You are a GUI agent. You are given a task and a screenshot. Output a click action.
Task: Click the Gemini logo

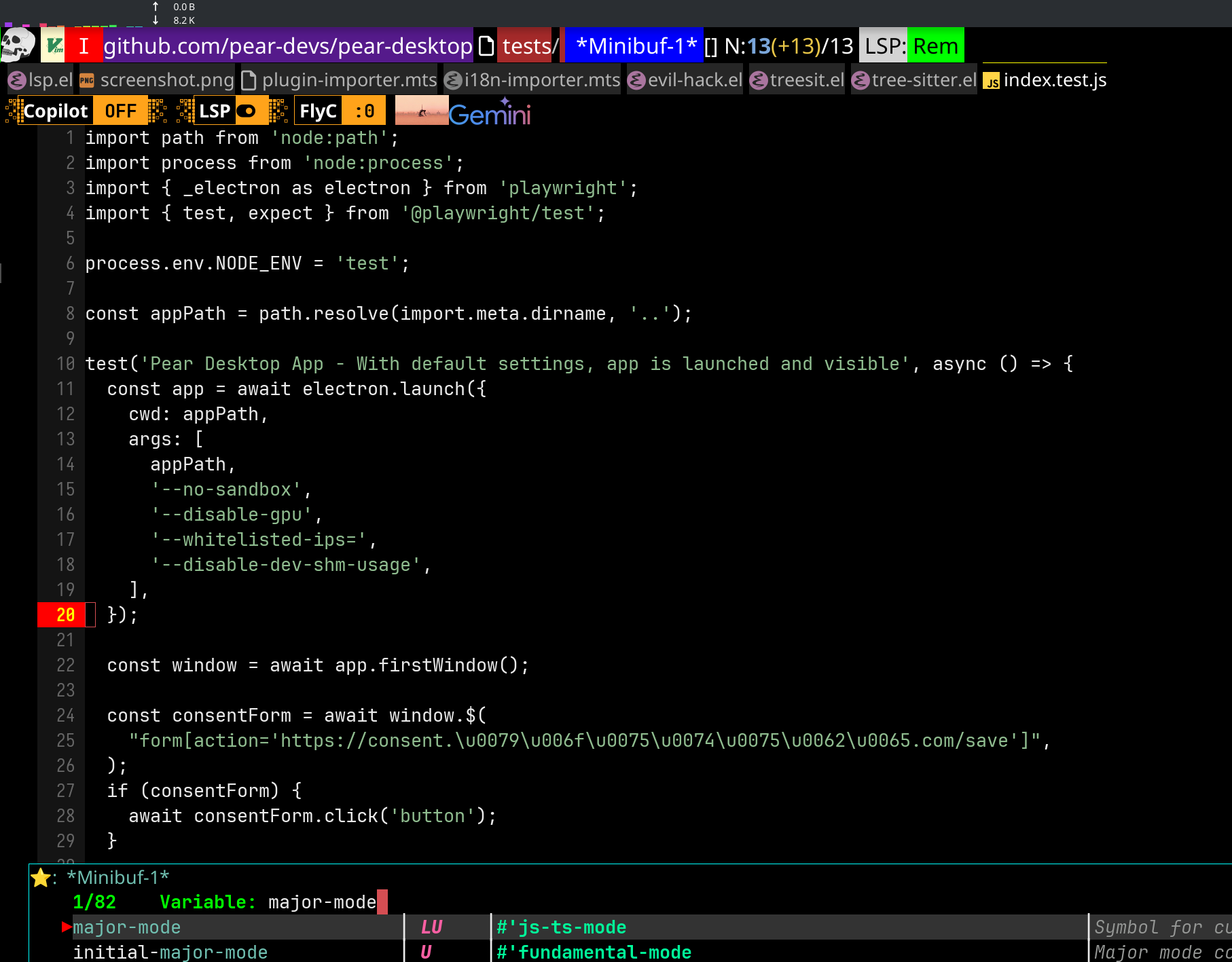coord(490,113)
